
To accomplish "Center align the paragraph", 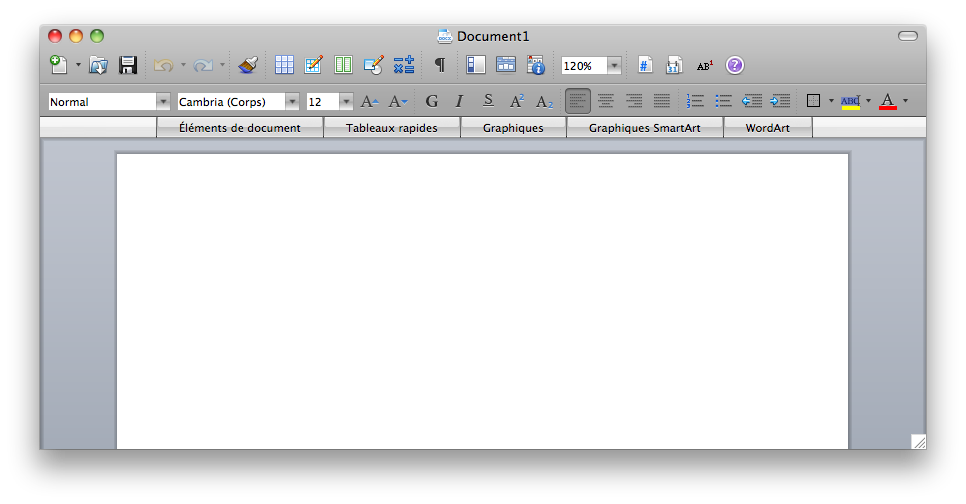I will 606,100.
